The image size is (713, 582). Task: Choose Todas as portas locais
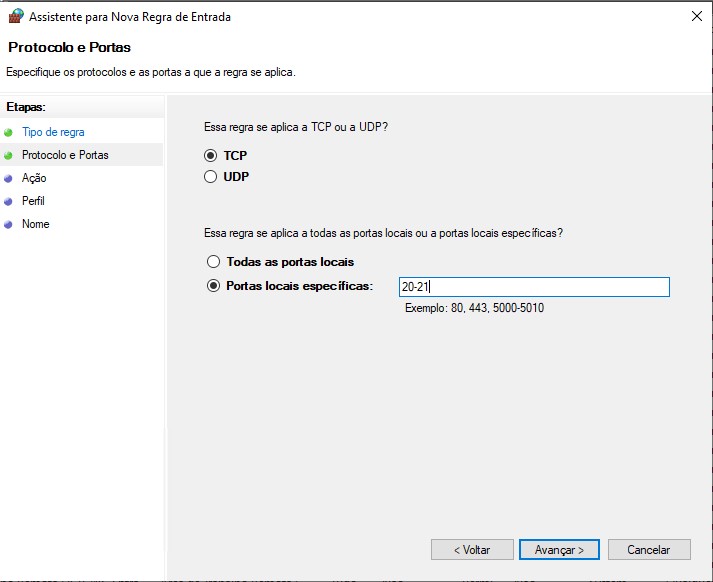coord(212,262)
